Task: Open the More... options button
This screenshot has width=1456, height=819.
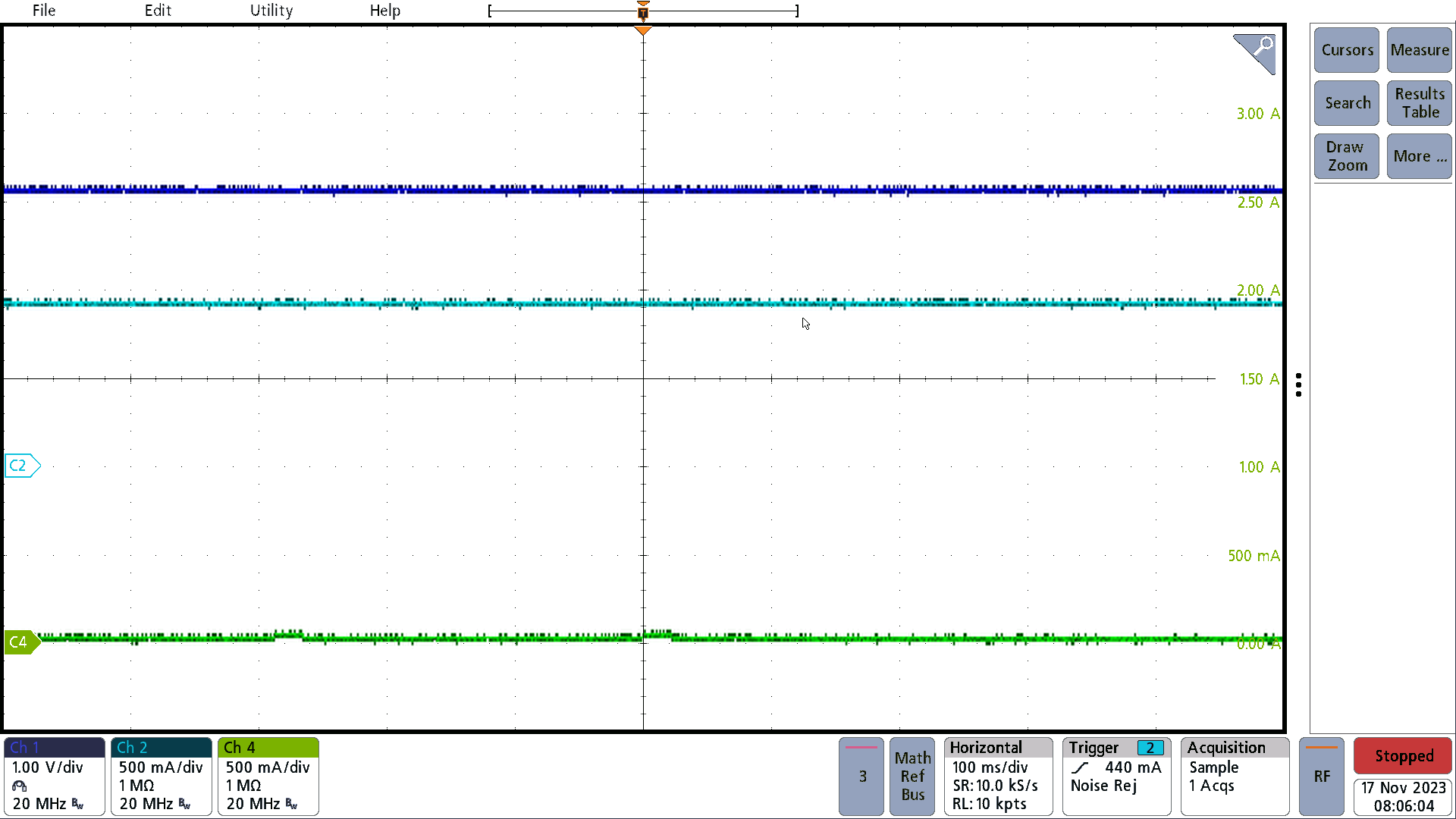Action: click(x=1420, y=156)
